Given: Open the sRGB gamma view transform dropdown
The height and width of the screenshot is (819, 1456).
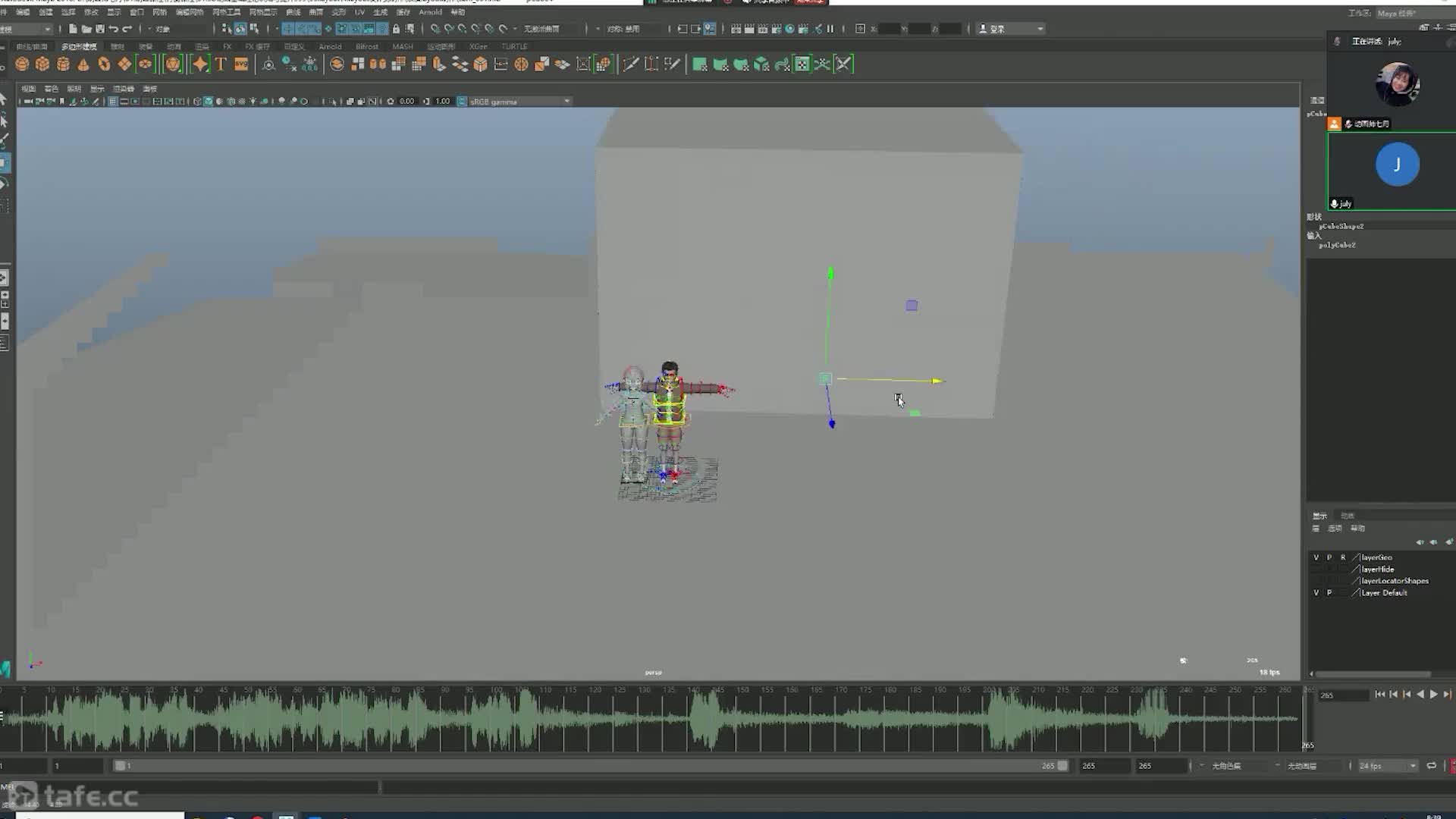Looking at the screenshot, I should point(519,102).
